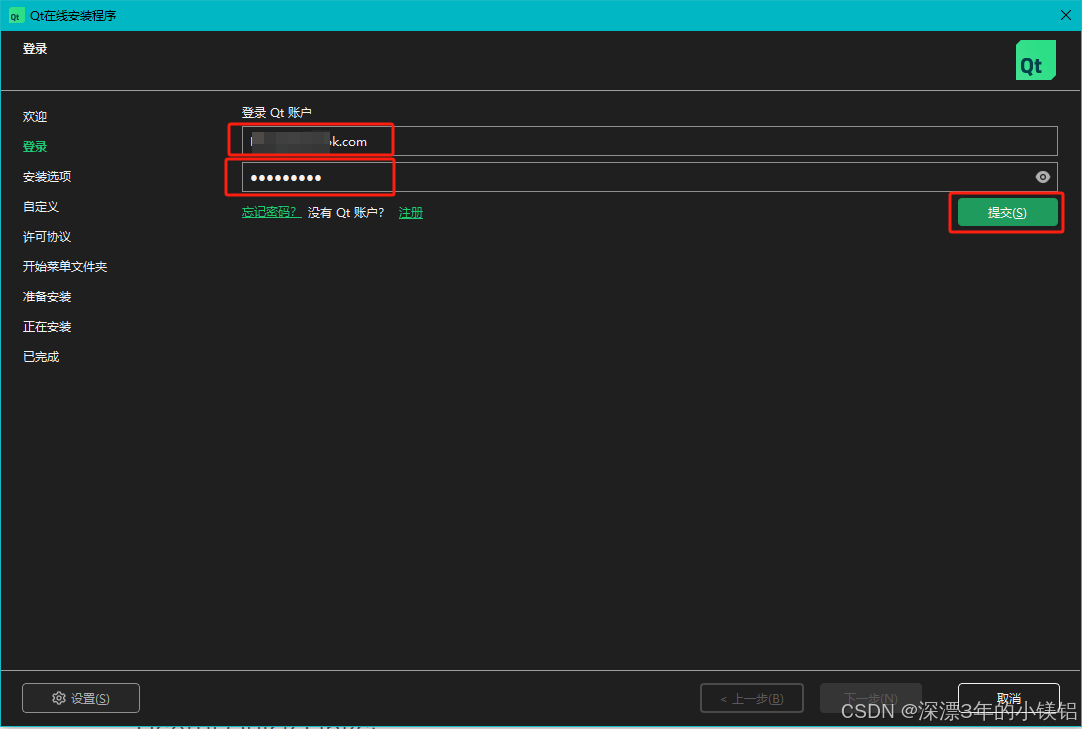Click the 上一步(B) back button
The height and width of the screenshot is (729, 1082).
tap(751, 698)
